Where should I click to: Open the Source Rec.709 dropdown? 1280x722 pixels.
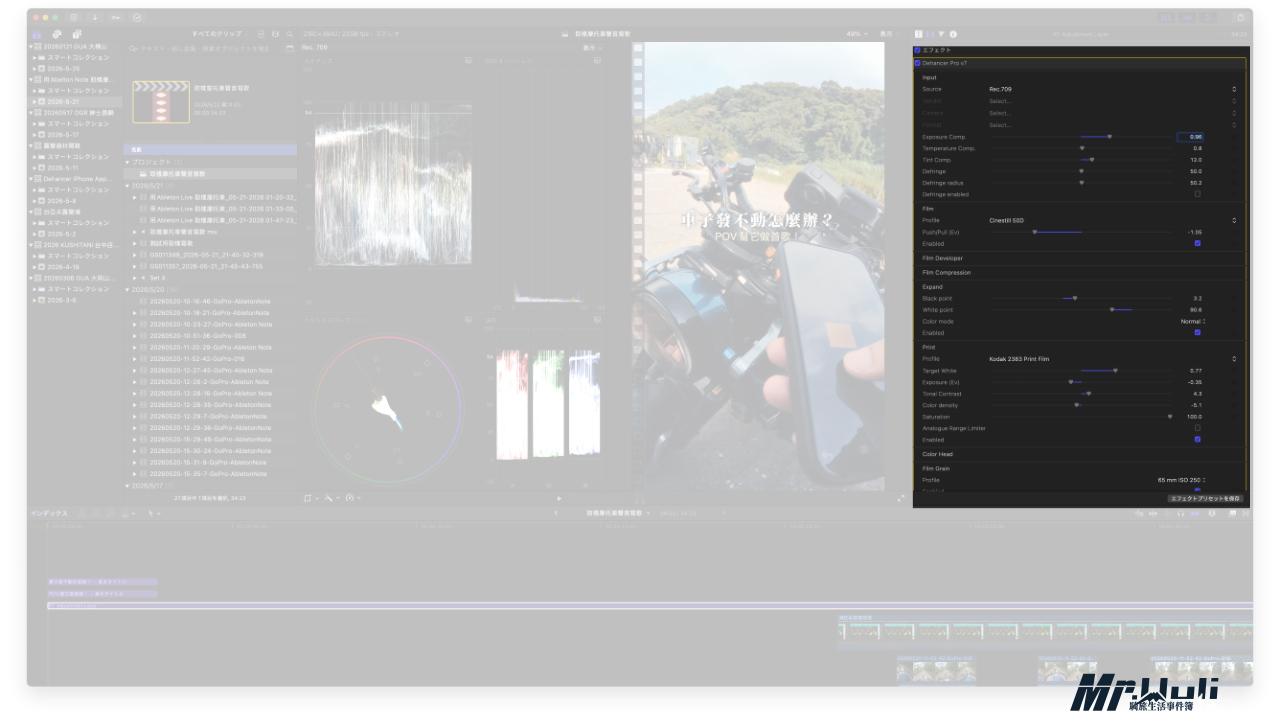click(x=1112, y=89)
